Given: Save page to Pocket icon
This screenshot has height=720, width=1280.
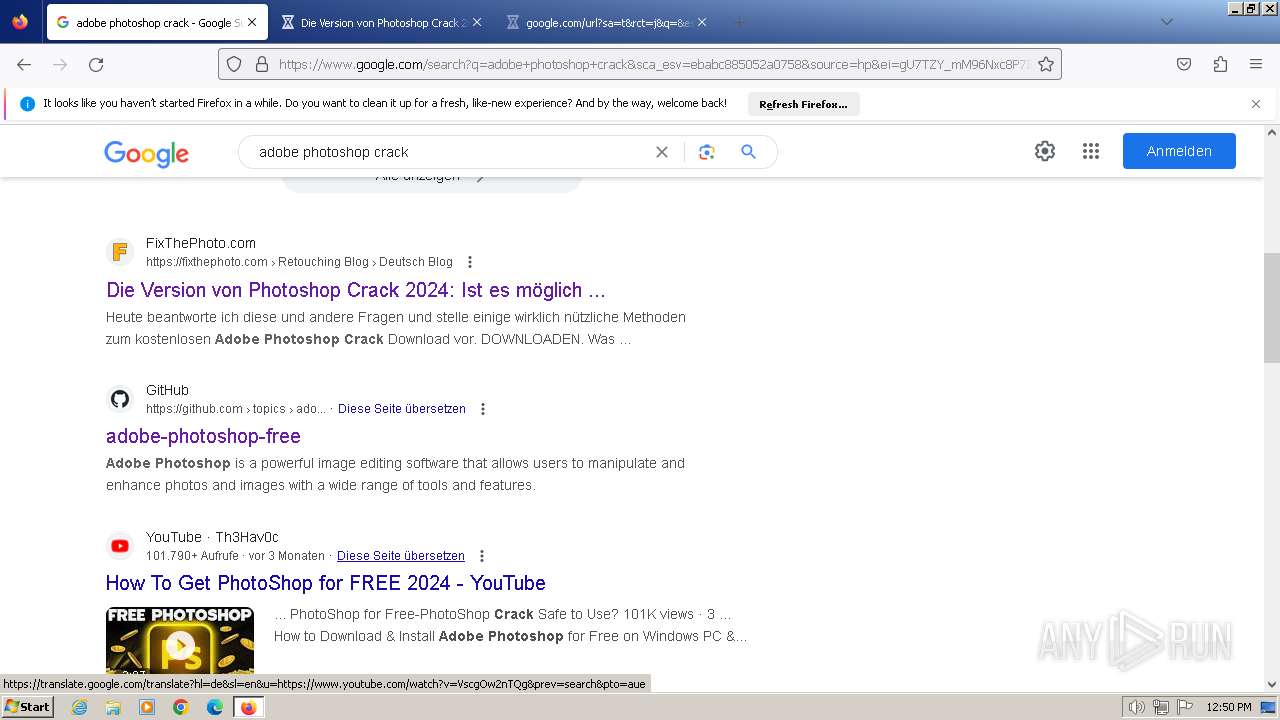Looking at the screenshot, I should pyautogui.click(x=1184, y=64).
